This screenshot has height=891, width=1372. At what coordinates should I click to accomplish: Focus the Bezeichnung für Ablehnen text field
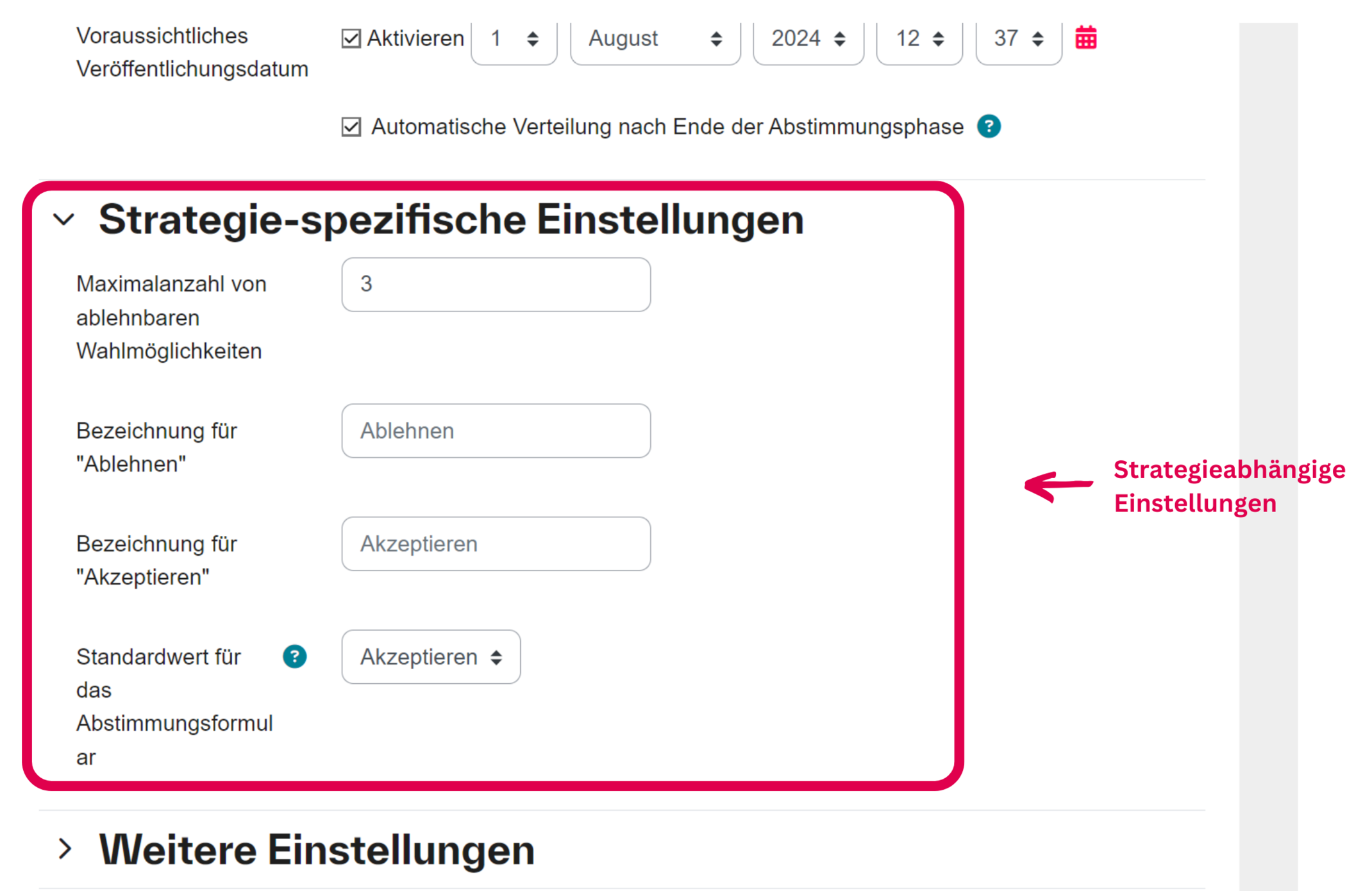(496, 431)
